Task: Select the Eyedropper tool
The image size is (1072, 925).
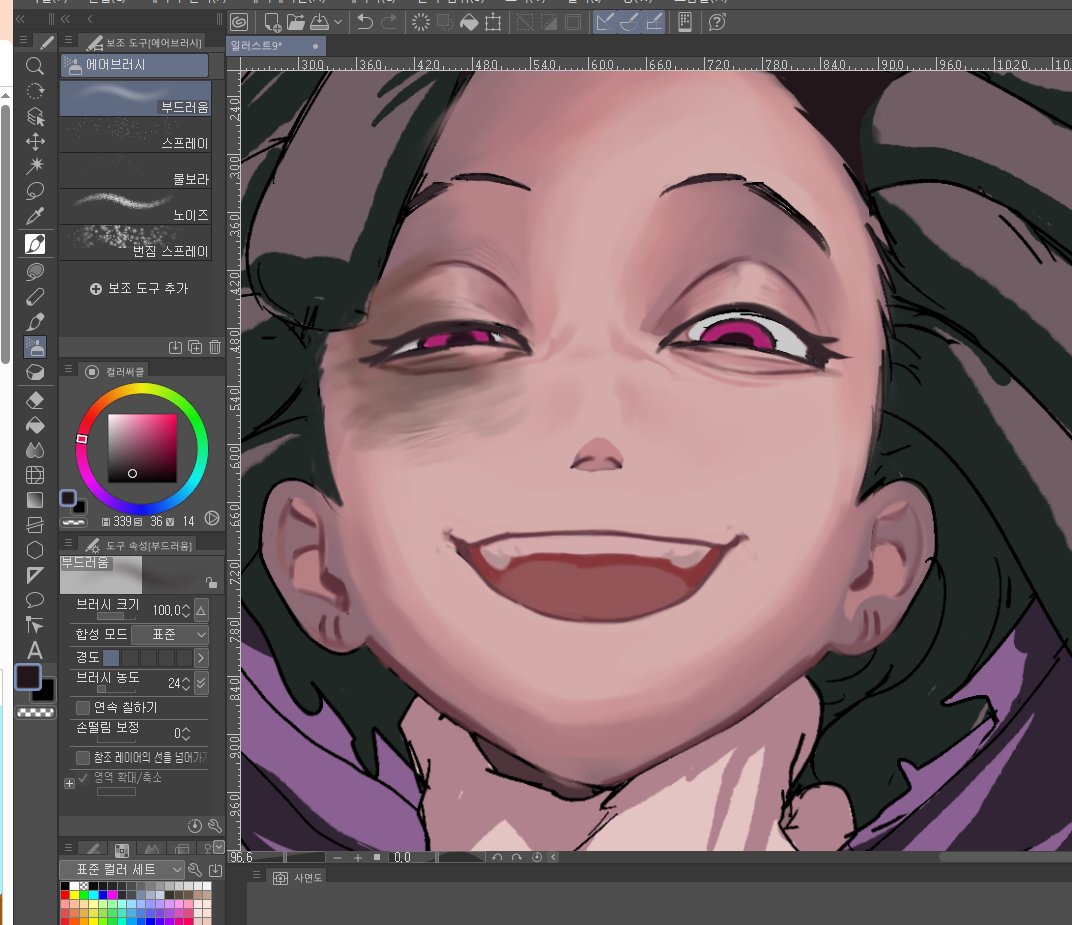Action: [35, 216]
